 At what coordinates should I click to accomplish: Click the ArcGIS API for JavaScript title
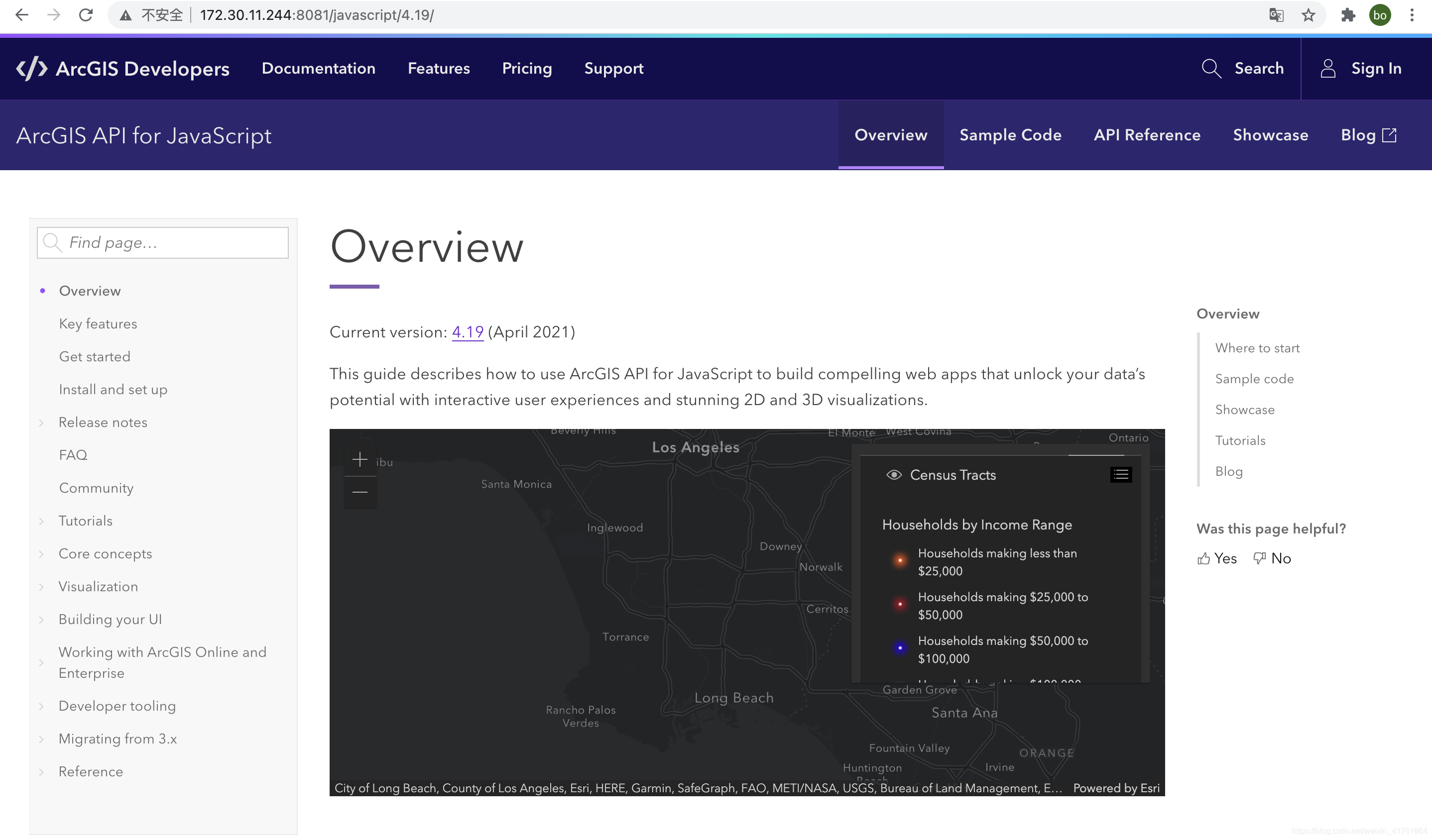(144, 136)
